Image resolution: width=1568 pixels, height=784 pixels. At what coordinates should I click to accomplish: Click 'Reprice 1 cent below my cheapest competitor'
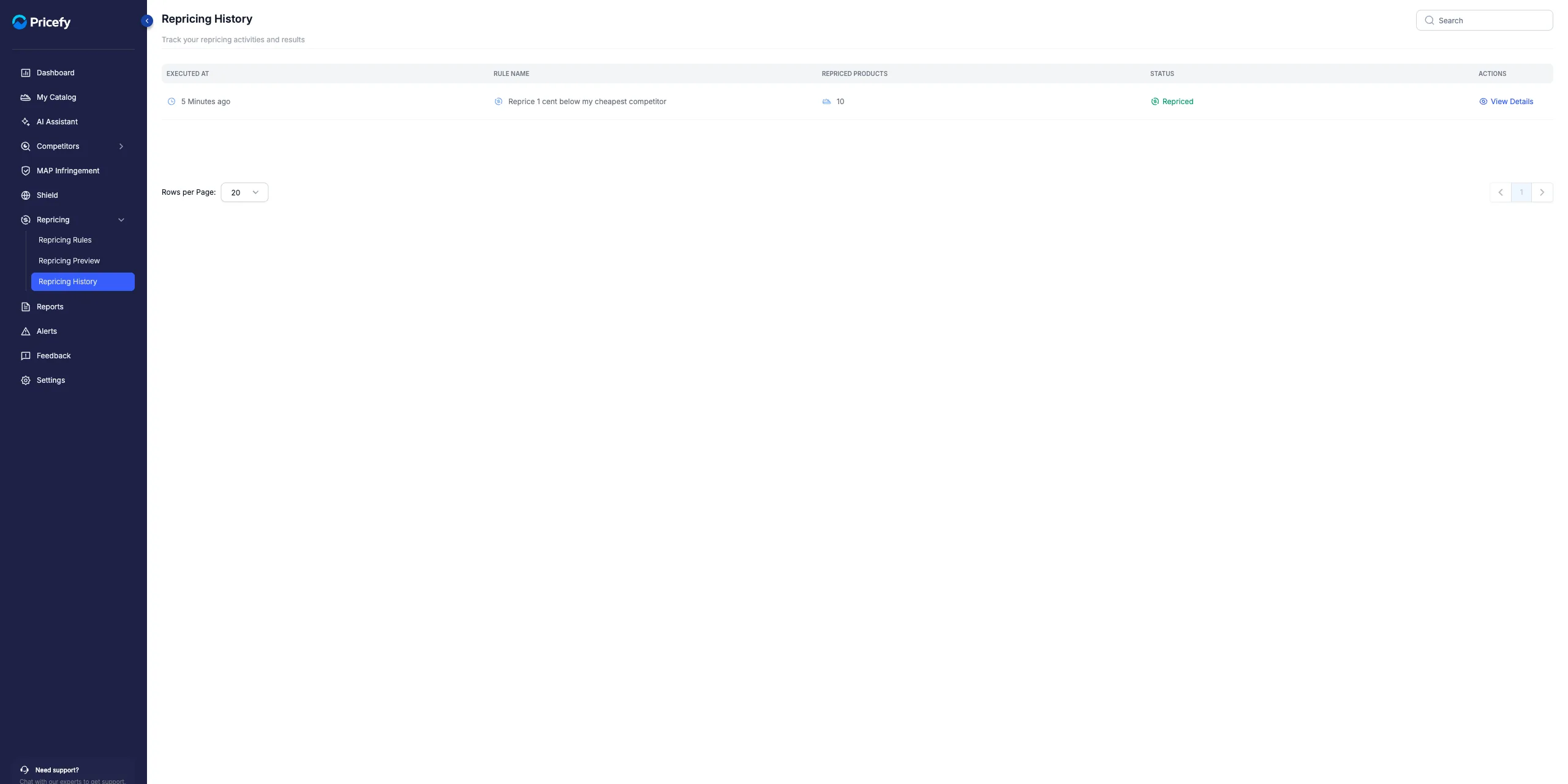[x=587, y=102]
